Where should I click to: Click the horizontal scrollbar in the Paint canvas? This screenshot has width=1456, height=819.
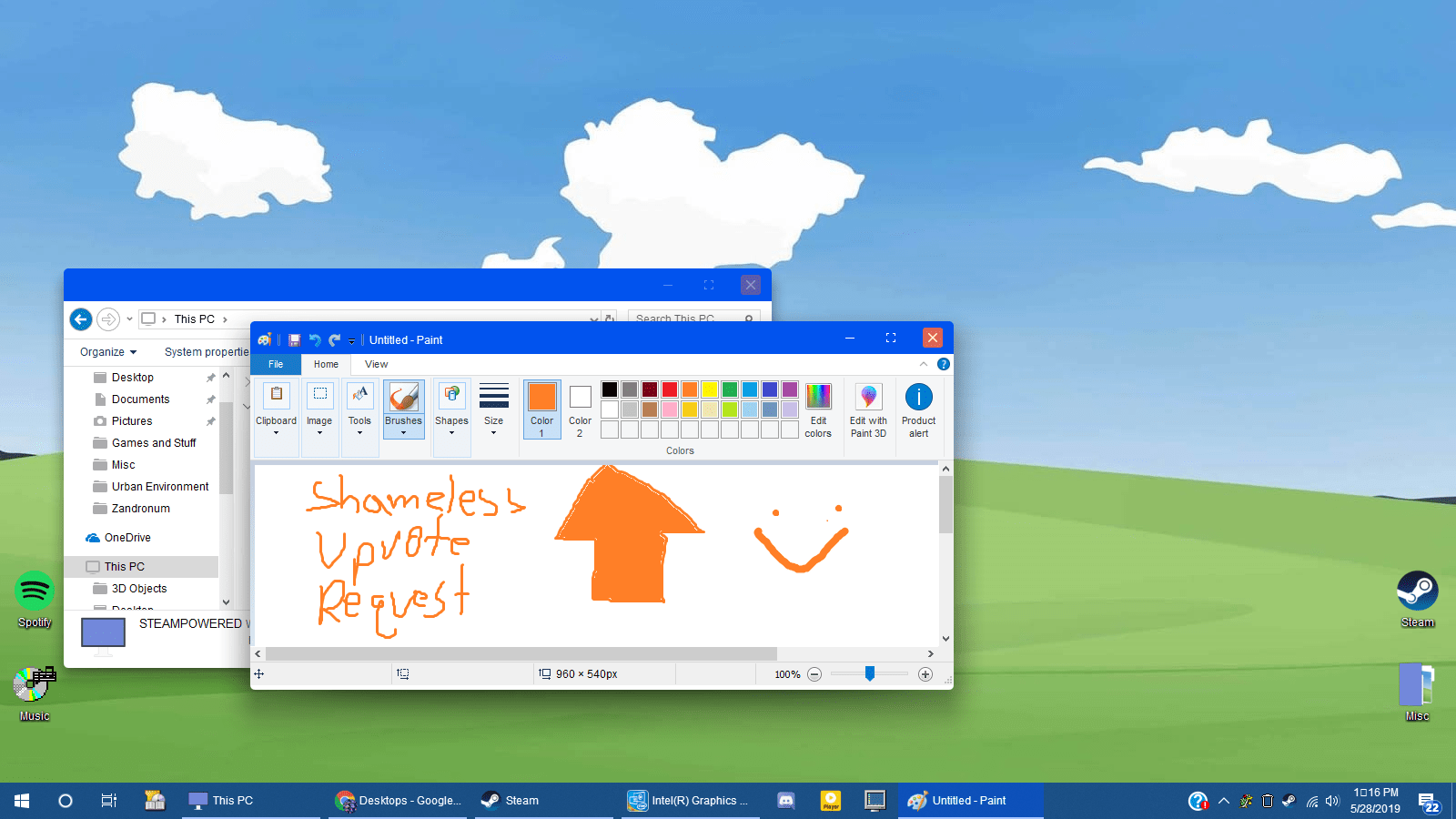pyautogui.click(x=521, y=653)
